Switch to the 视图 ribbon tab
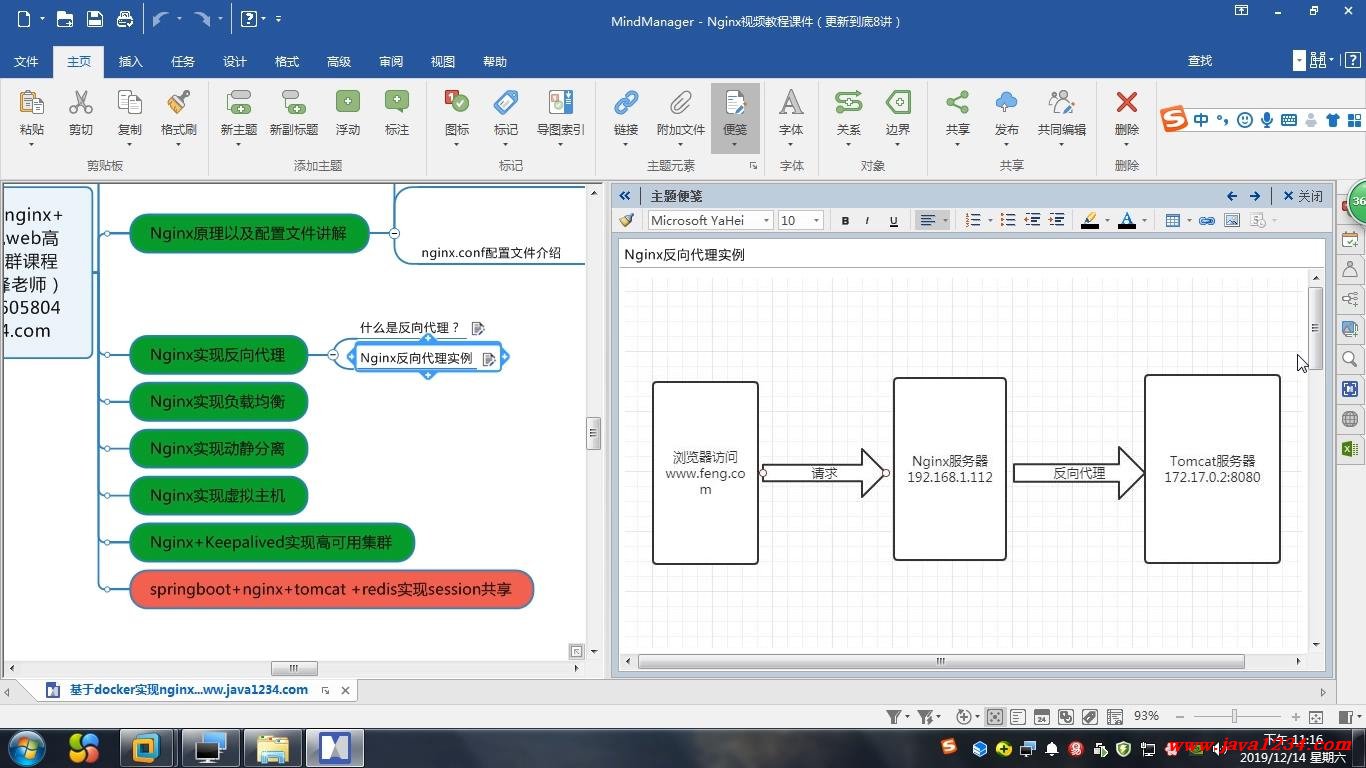 coord(443,62)
